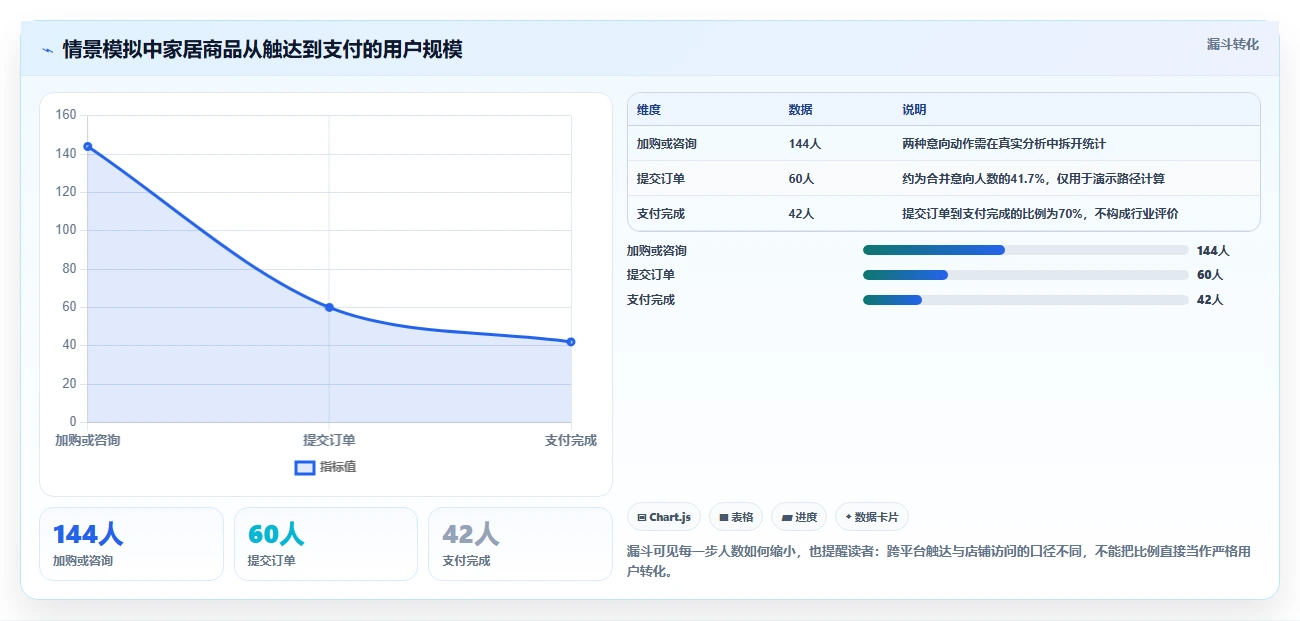Click the sparkle icon in 数据卡片 chip
The height and width of the screenshot is (621, 1300).
point(848,517)
